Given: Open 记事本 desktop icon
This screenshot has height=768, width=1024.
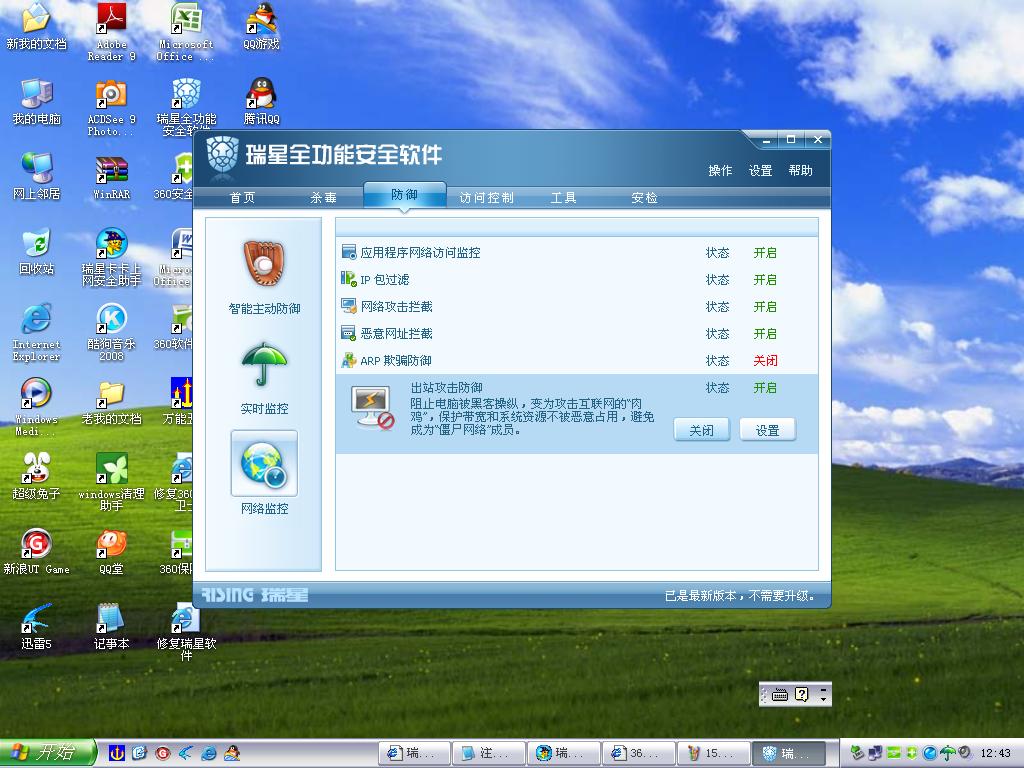Looking at the screenshot, I should point(111,618).
